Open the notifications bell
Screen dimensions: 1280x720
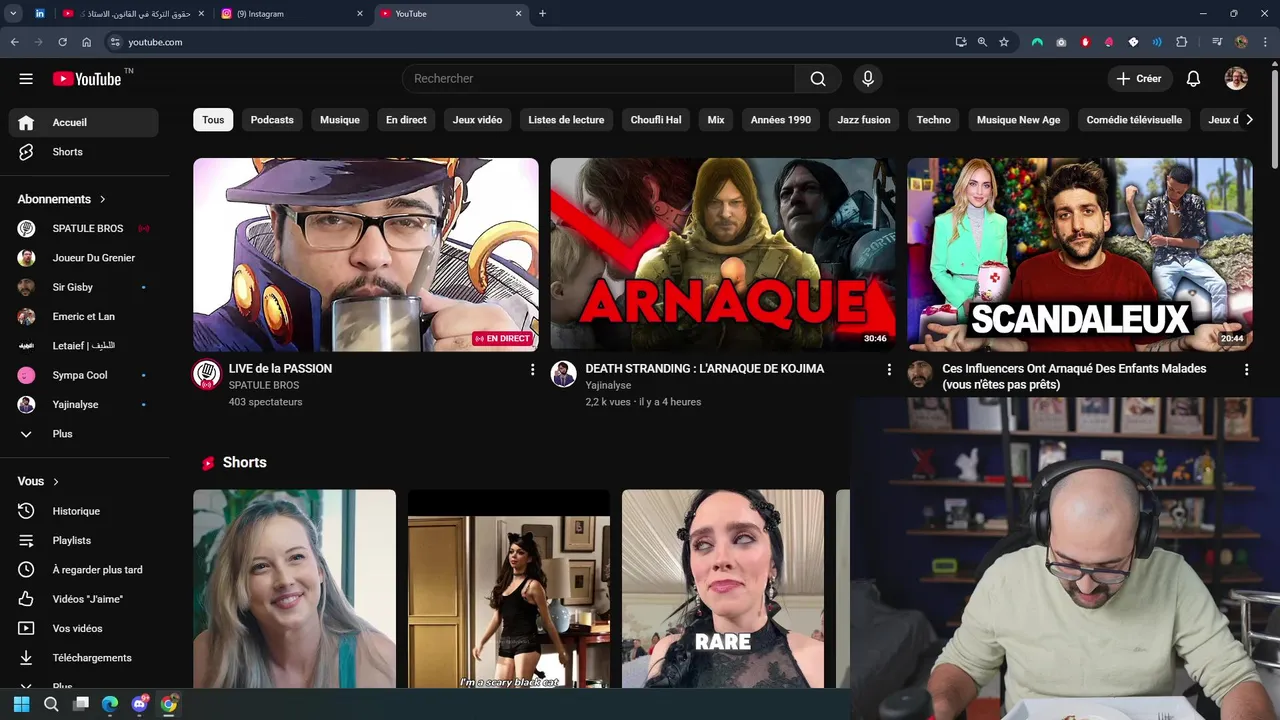coord(1193,79)
